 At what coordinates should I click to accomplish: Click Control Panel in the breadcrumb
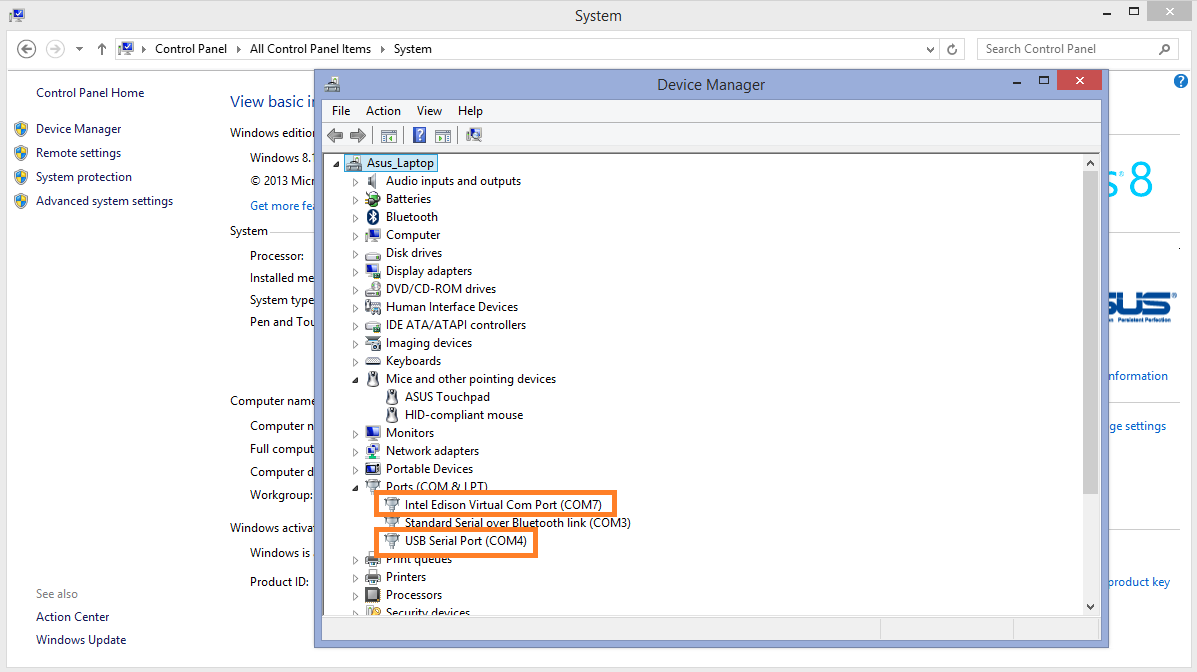click(191, 49)
